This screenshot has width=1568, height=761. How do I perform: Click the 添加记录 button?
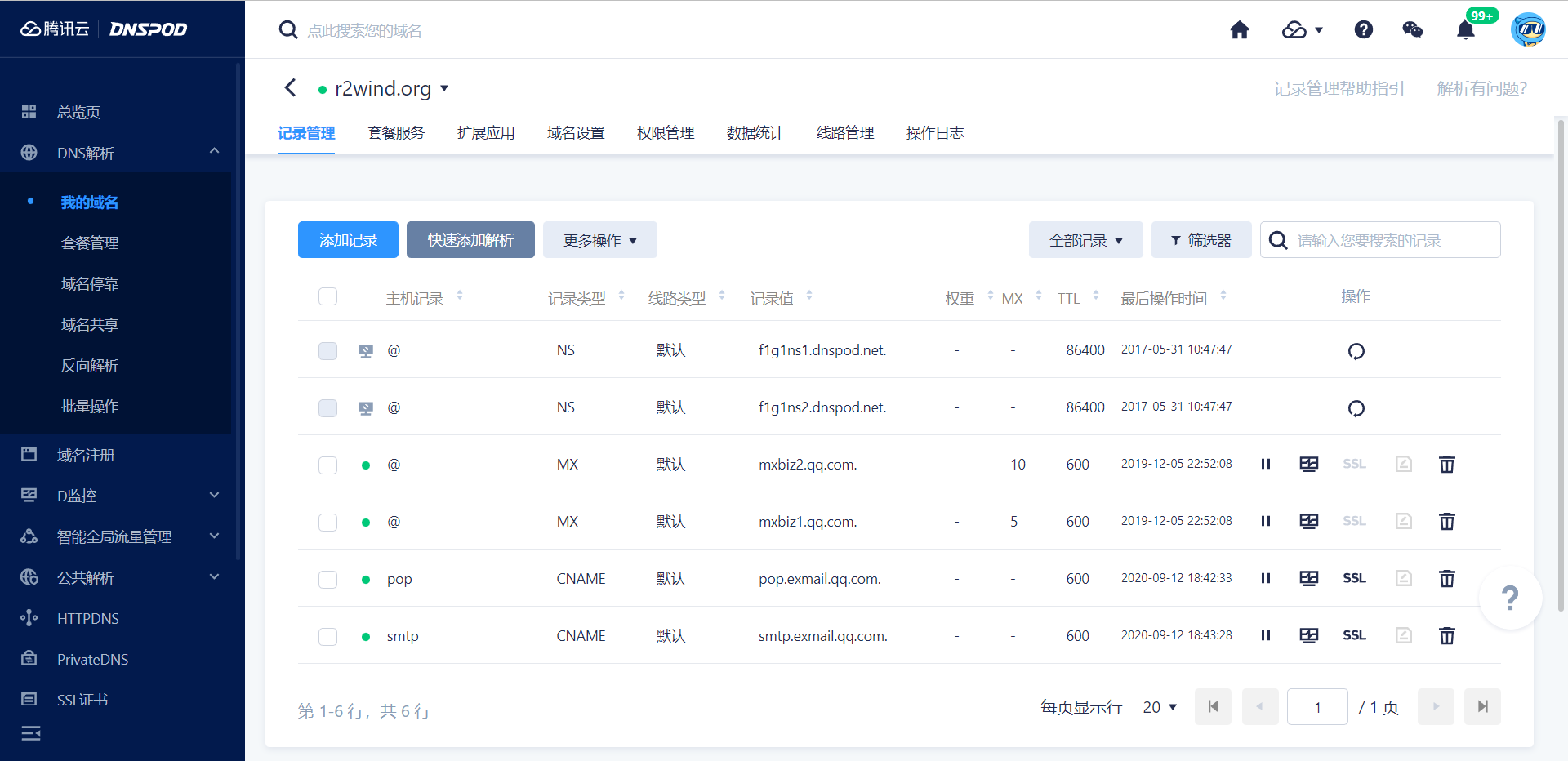[348, 240]
